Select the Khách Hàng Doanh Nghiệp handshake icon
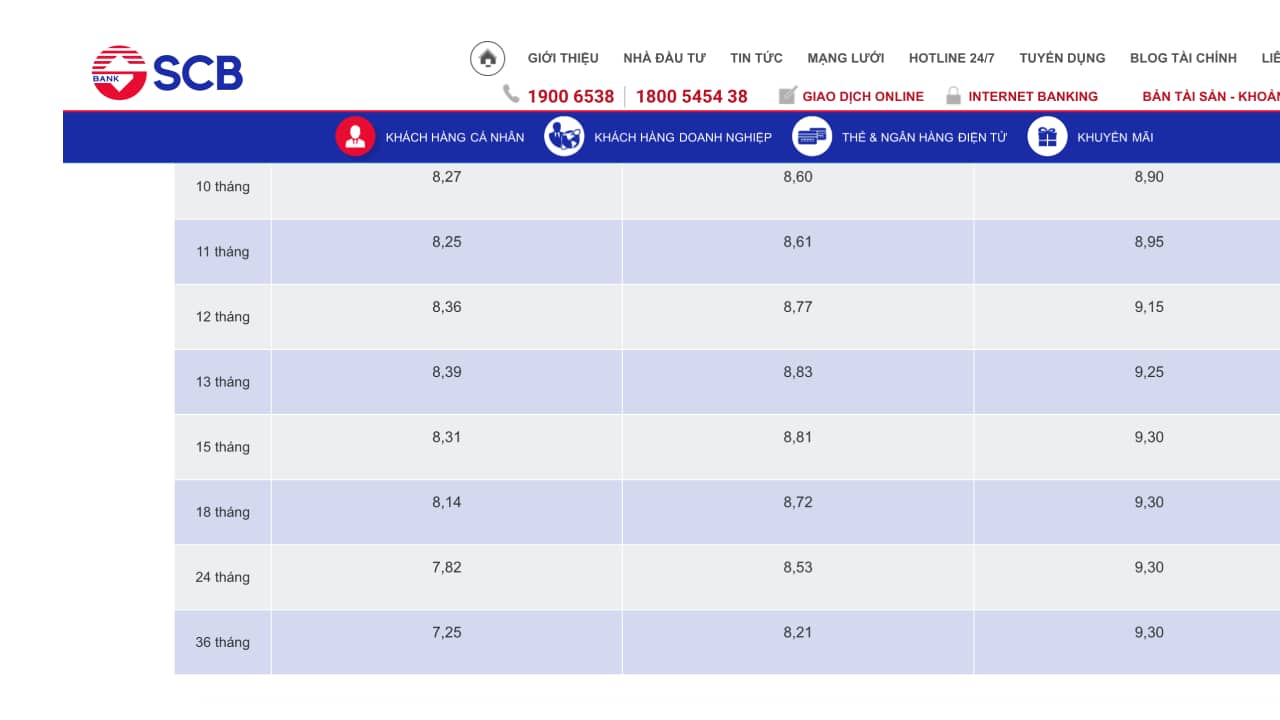The width and height of the screenshot is (1280, 720). point(563,137)
